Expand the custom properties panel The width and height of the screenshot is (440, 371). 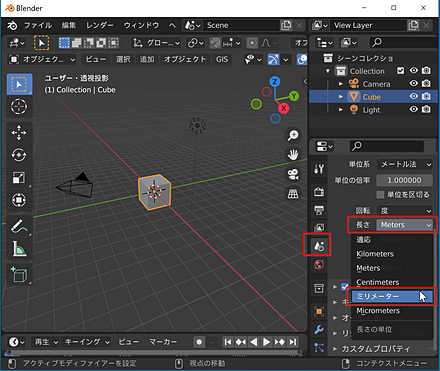point(335,349)
